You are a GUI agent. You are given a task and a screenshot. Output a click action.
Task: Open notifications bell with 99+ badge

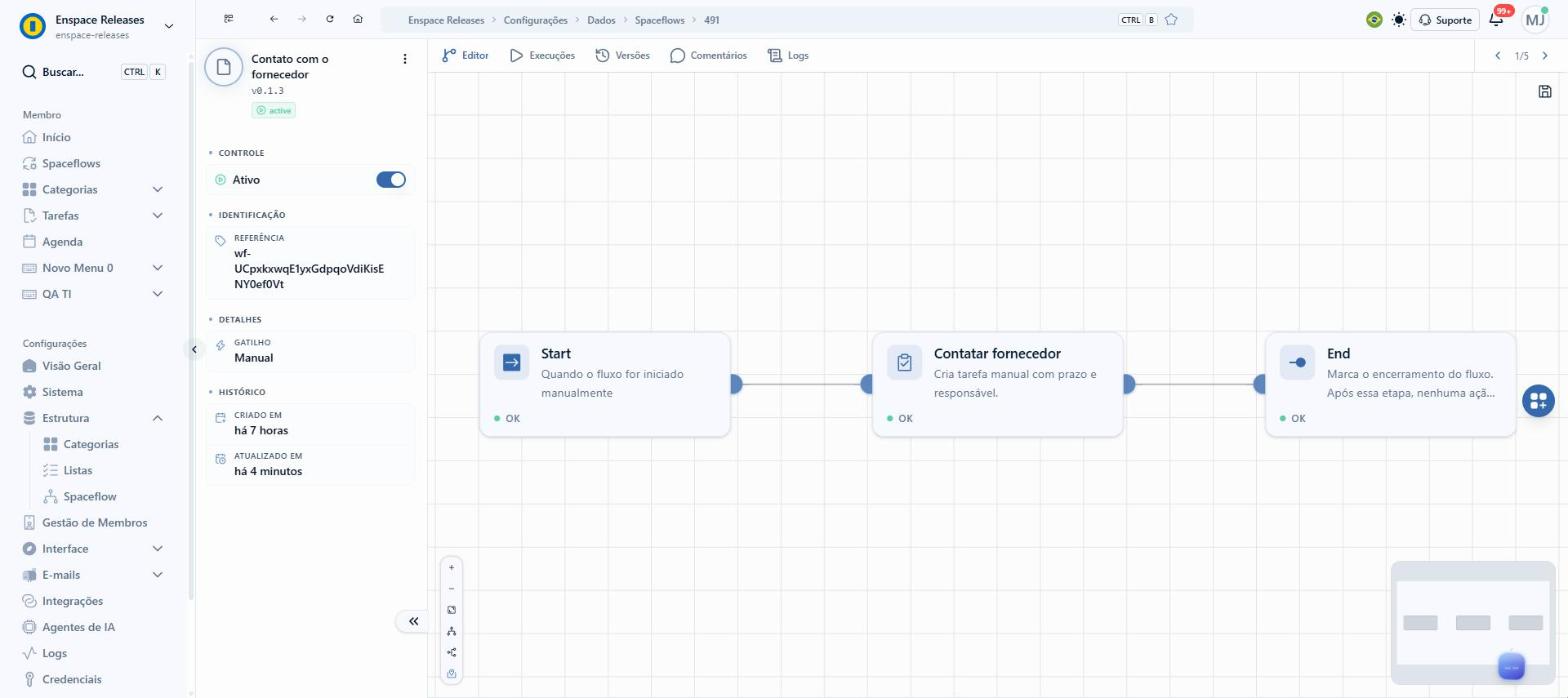(x=1496, y=20)
